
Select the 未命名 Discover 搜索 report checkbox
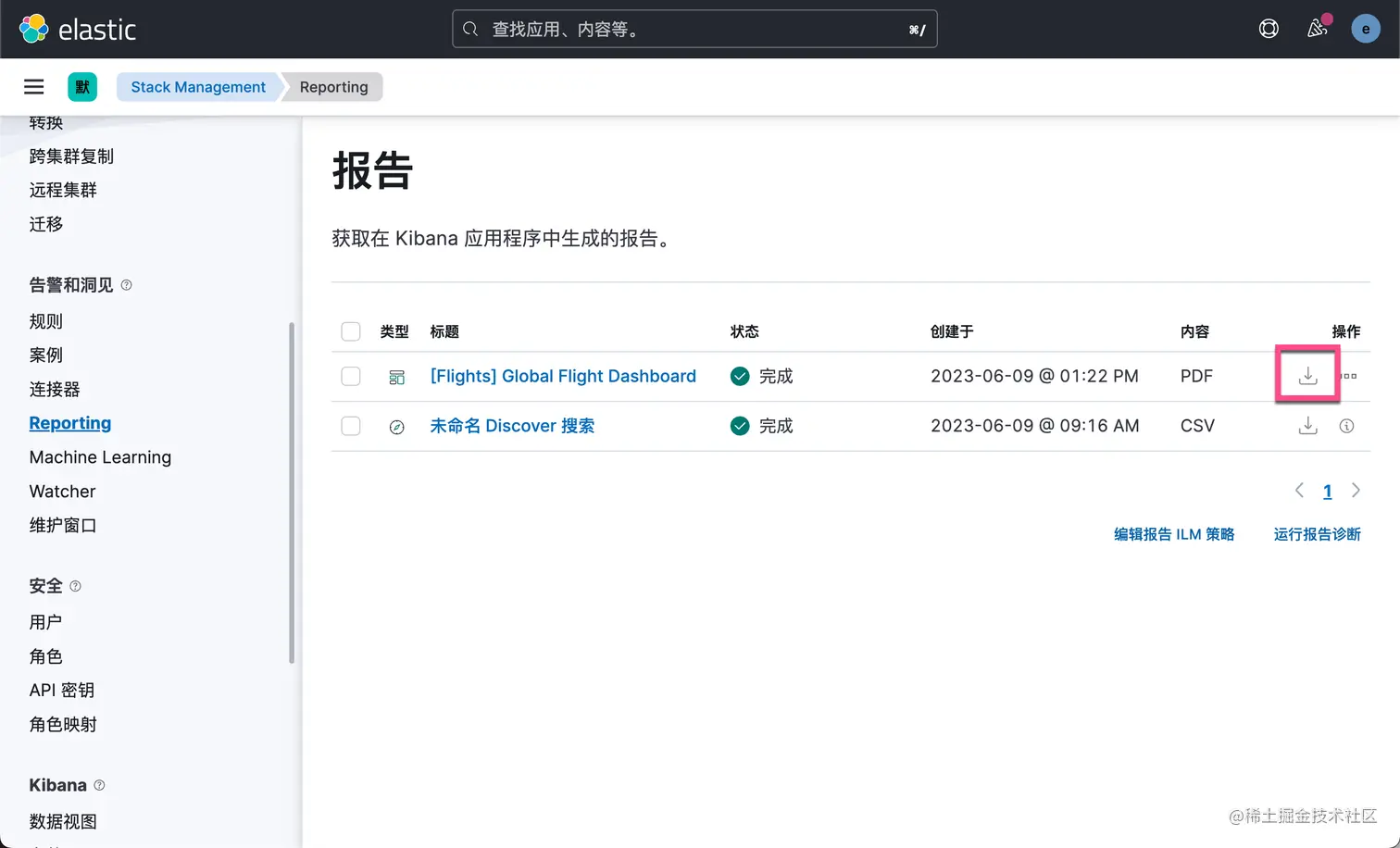[351, 426]
